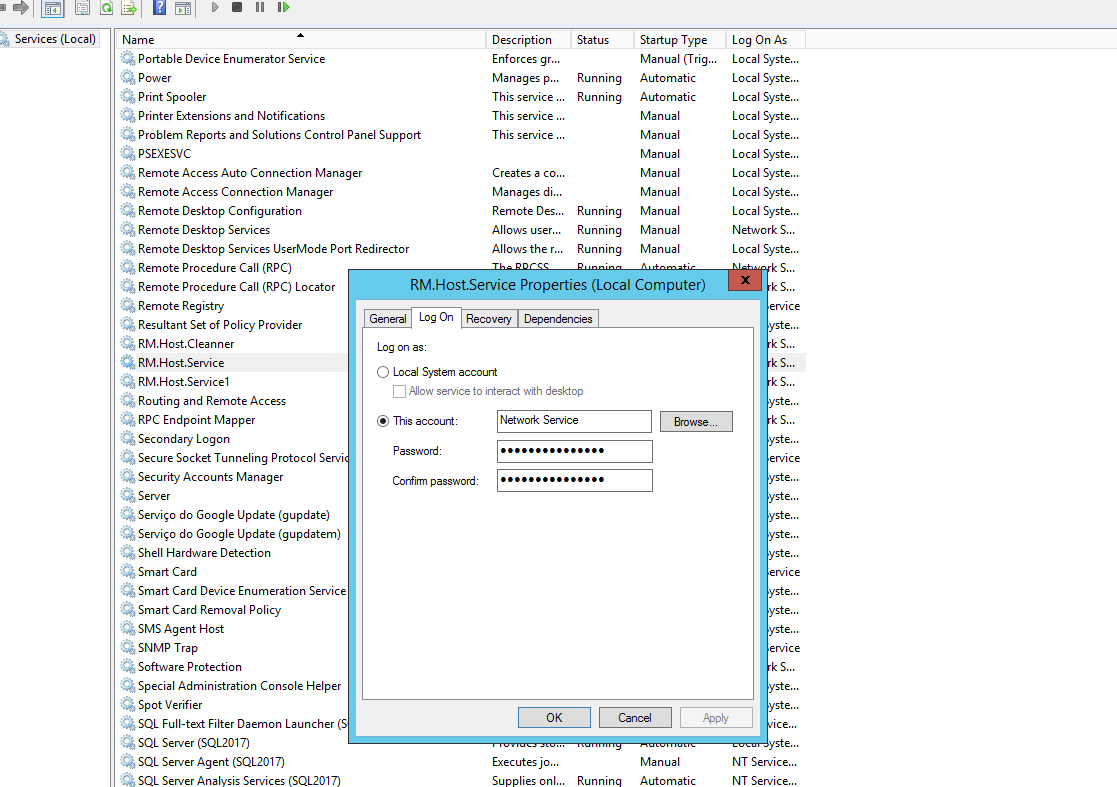
Task: Select the Printer Extensions and Notifications service
Action: coord(462,115)
